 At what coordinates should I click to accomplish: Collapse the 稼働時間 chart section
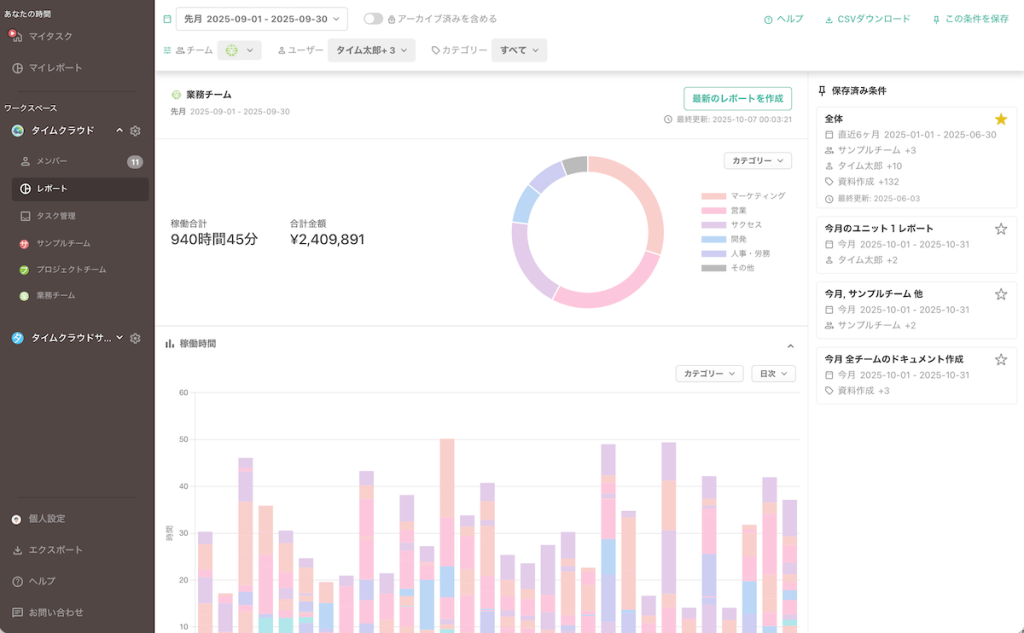click(790, 346)
